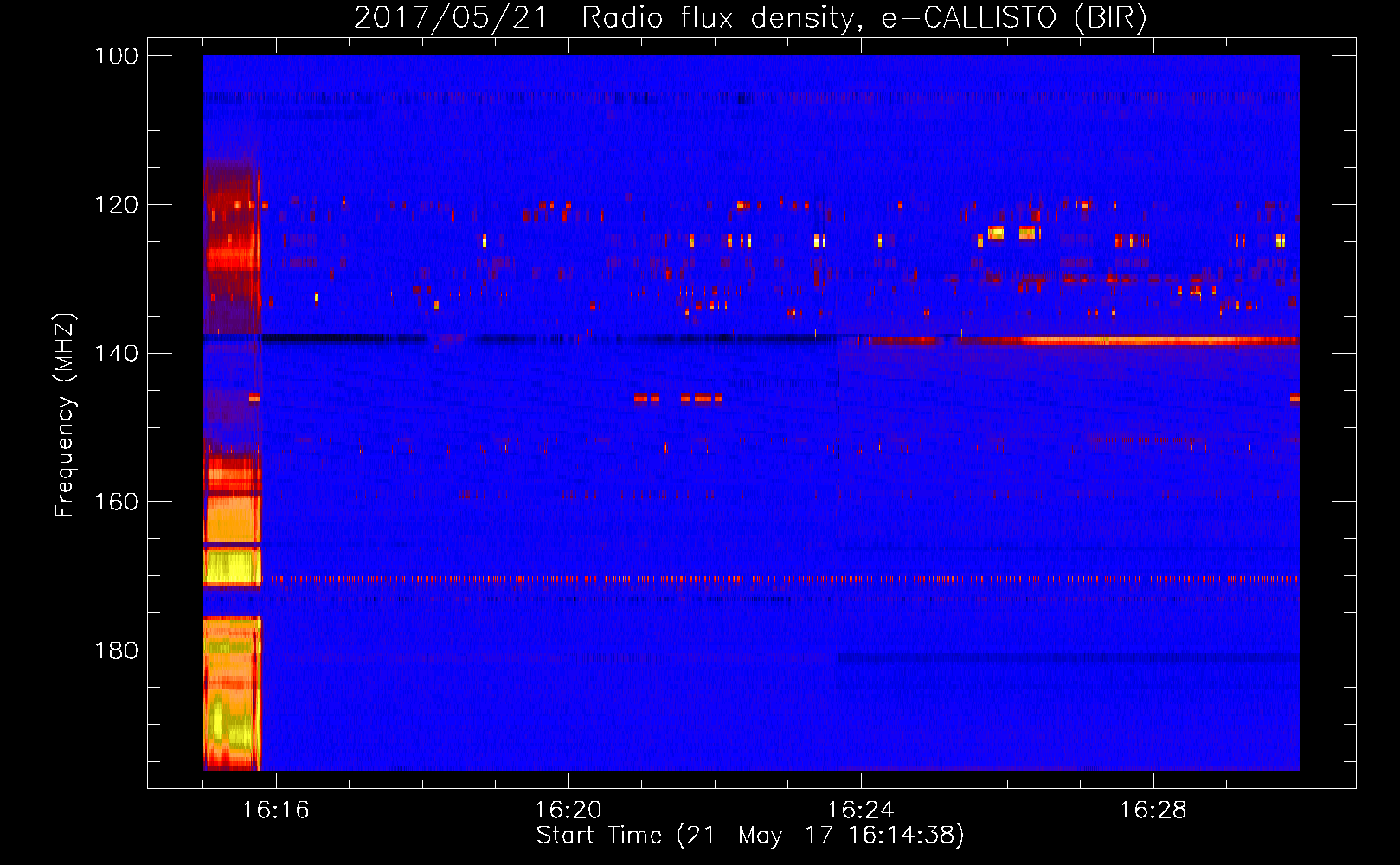Click the 160 frequency tick label

point(117,502)
